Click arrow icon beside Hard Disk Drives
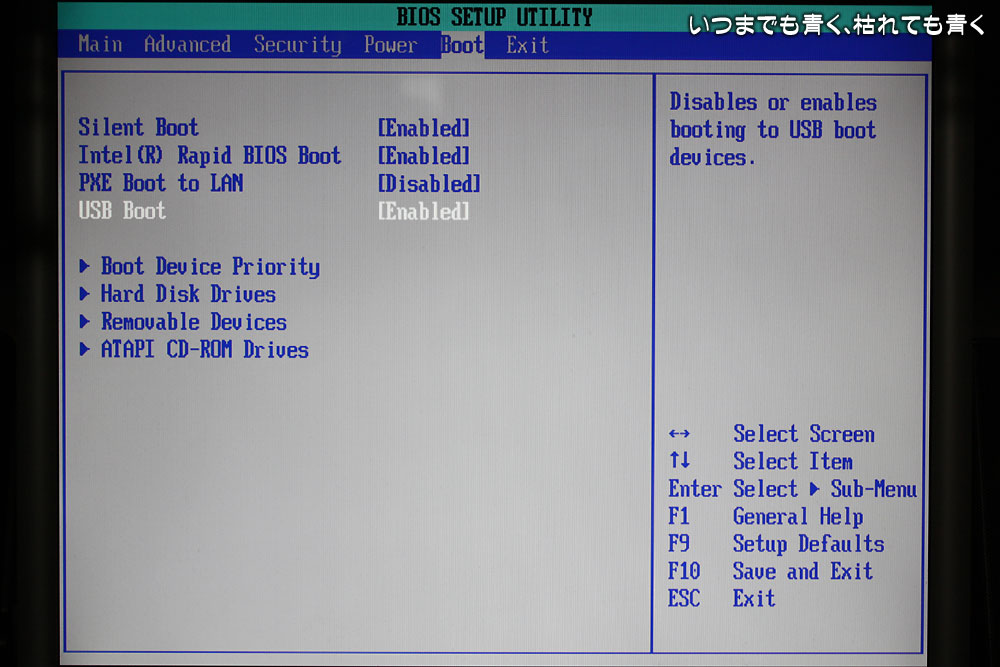Screen dimensions: 1000x667 85,295
